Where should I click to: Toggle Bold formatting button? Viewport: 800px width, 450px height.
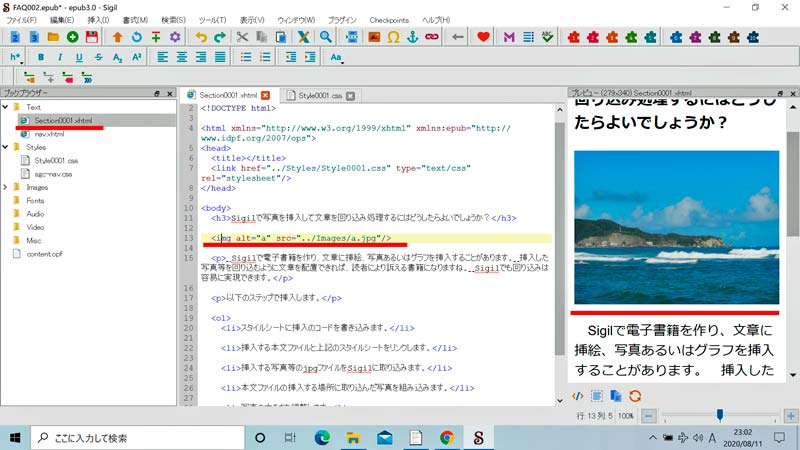(x=42, y=57)
